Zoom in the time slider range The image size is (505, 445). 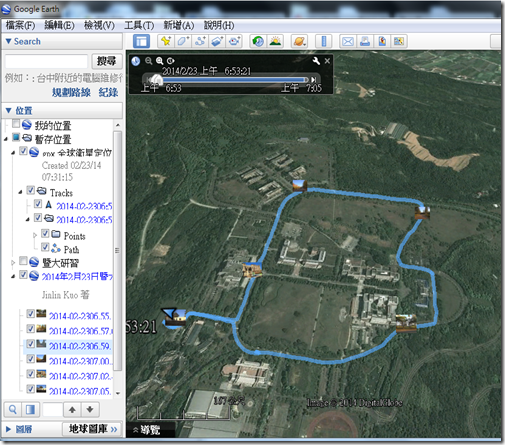point(160,61)
